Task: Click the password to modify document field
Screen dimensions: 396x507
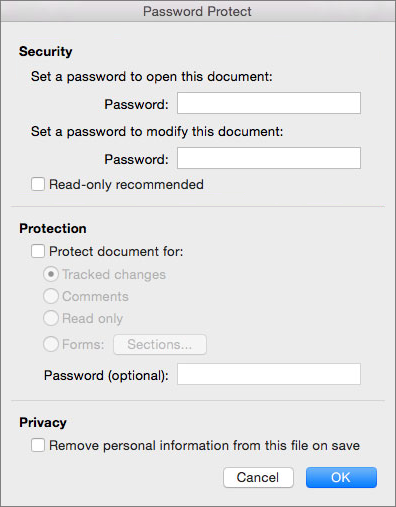Action: pyautogui.click(x=269, y=158)
